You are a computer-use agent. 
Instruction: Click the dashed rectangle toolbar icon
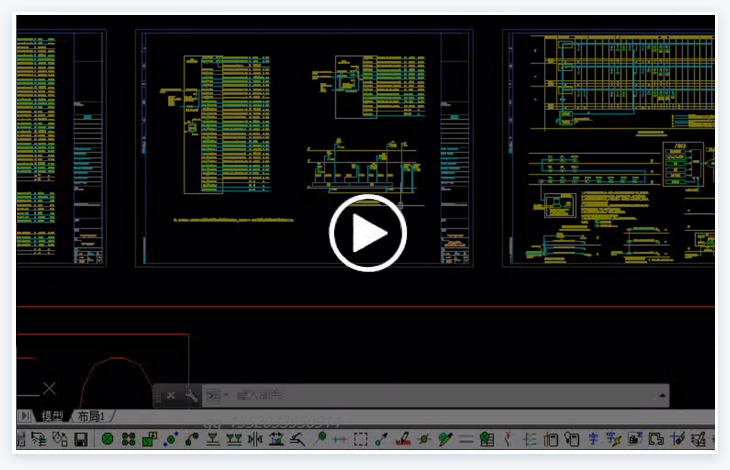coord(361,439)
